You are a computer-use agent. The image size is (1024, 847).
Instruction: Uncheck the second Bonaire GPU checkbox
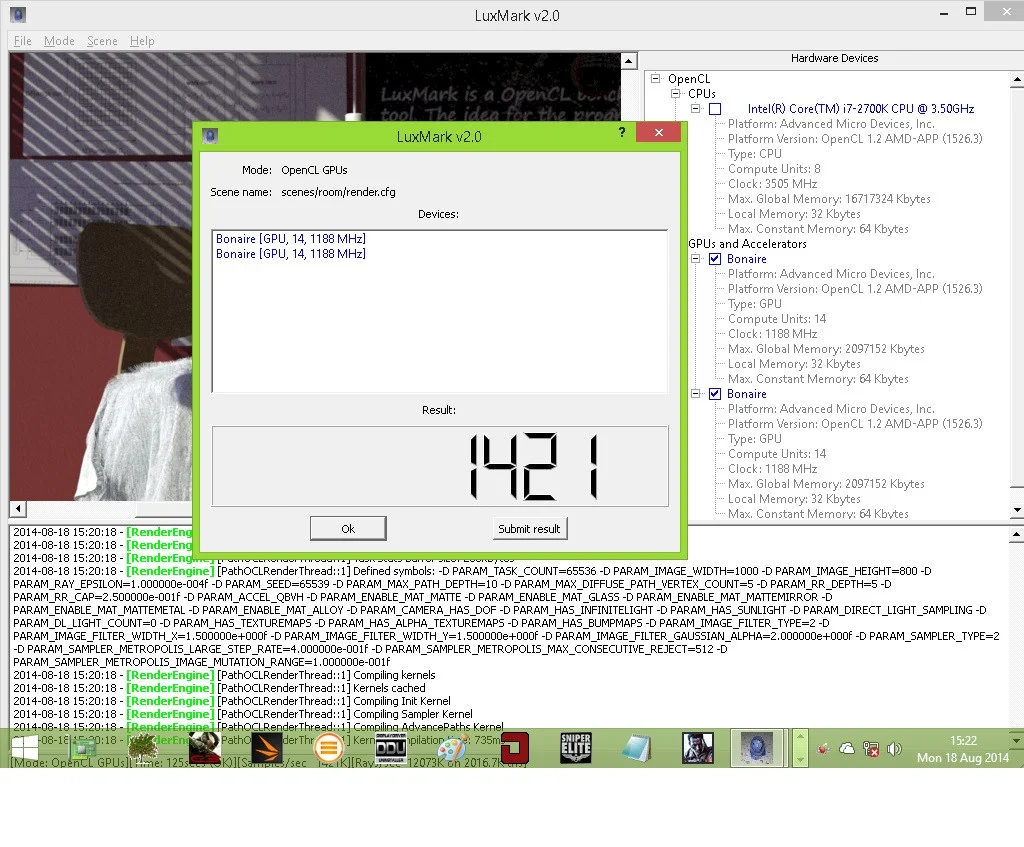pyautogui.click(x=715, y=394)
